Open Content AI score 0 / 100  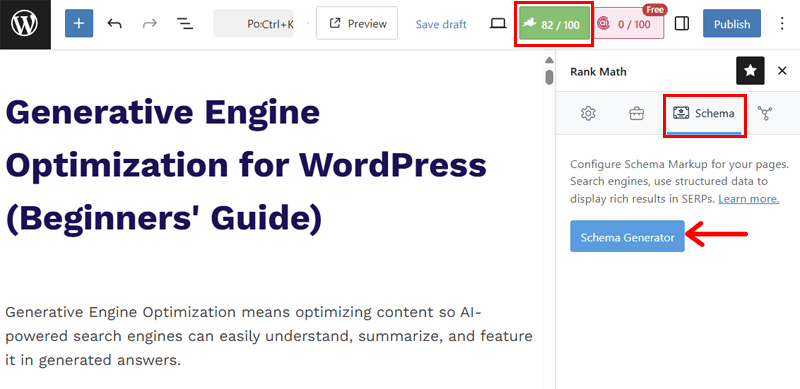pyautogui.click(x=629, y=23)
